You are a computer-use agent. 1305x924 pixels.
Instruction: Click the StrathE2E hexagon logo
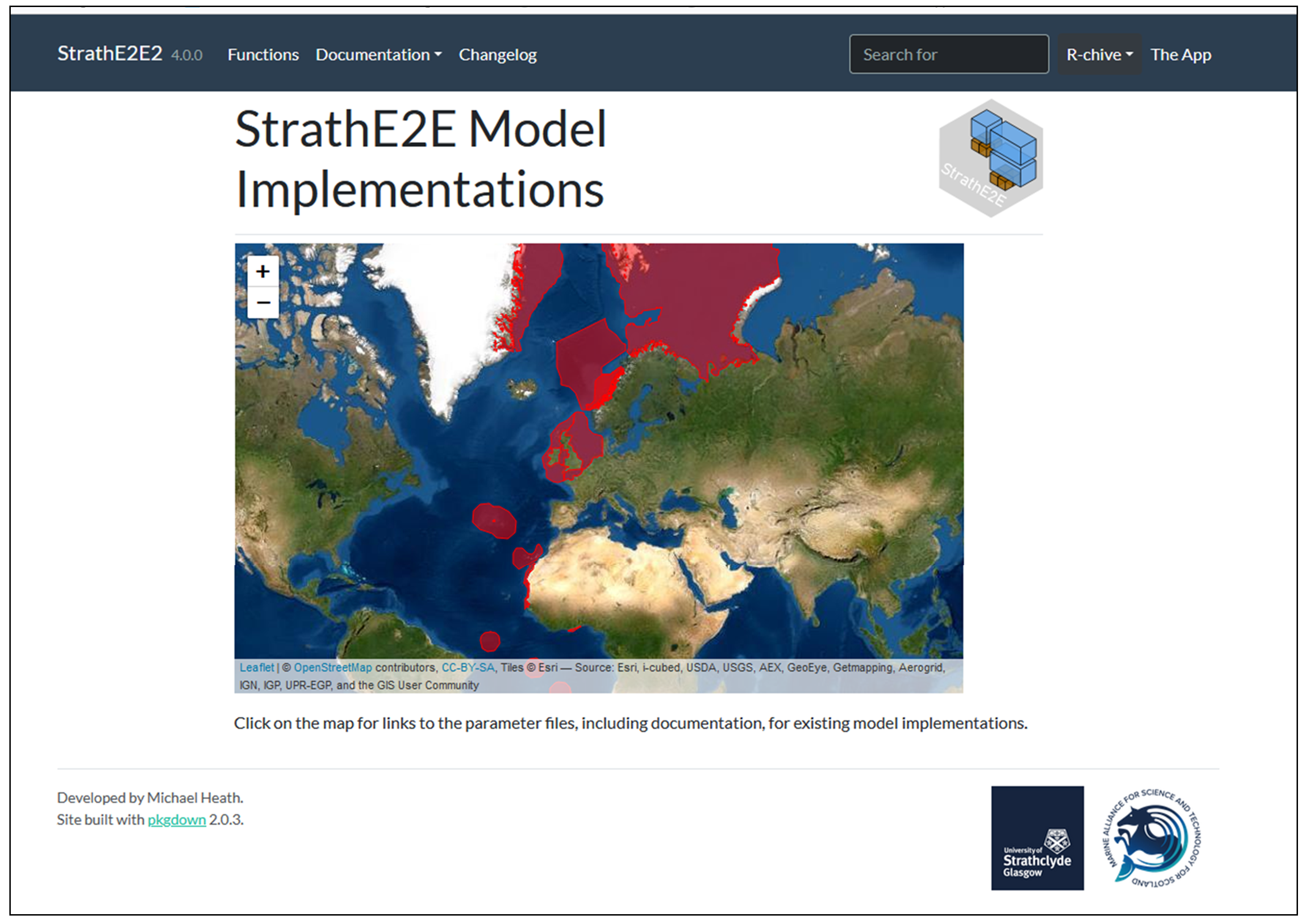[x=990, y=159]
